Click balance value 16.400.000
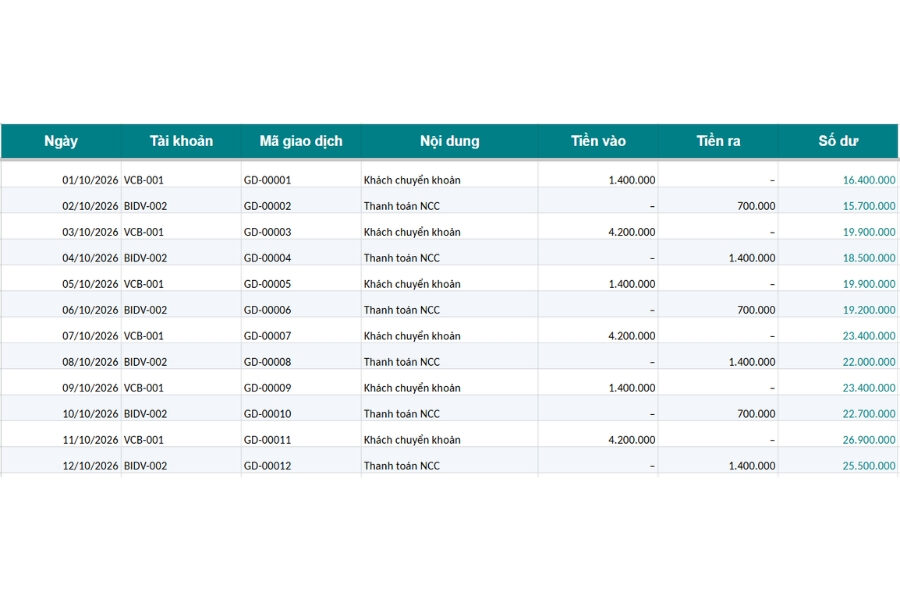 tap(868, 180)
